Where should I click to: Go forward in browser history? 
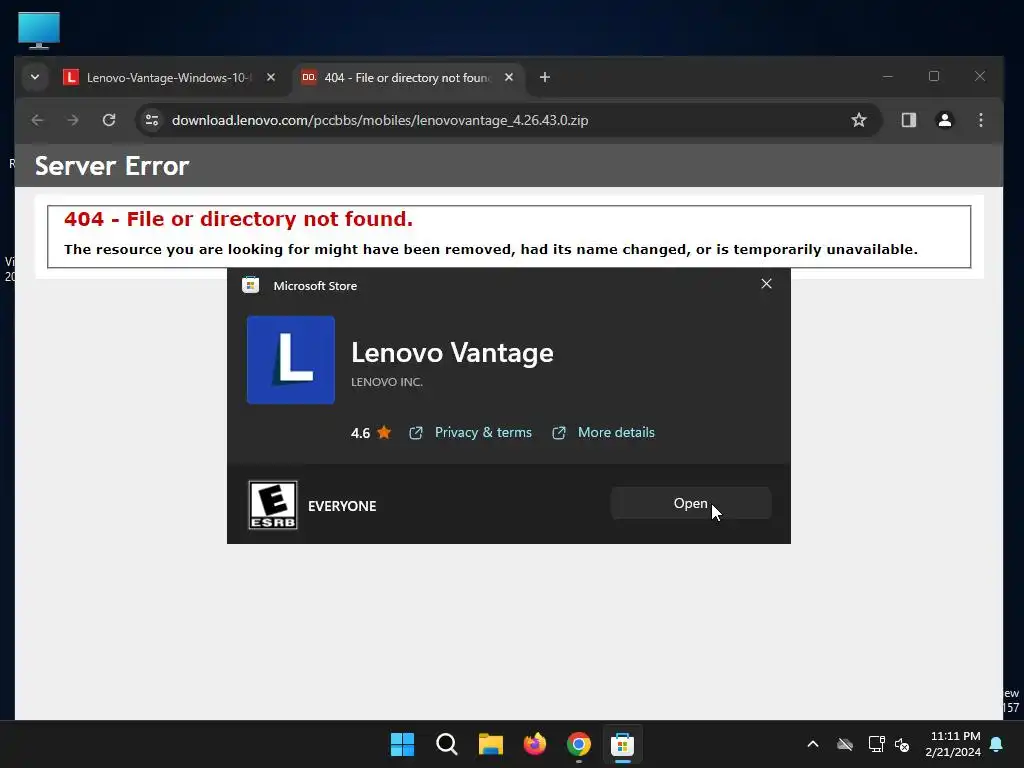coord(72,120)
